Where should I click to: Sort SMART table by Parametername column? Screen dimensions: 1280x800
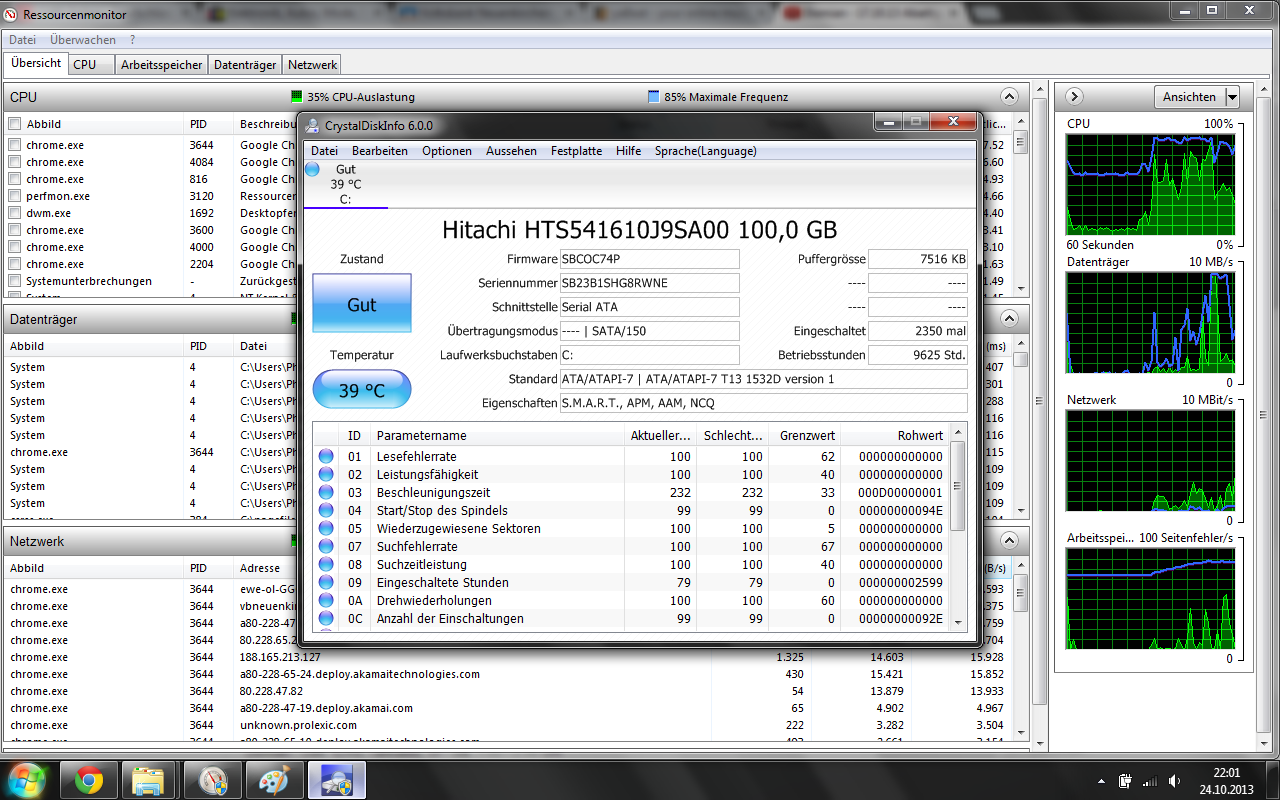coord(497,435)
